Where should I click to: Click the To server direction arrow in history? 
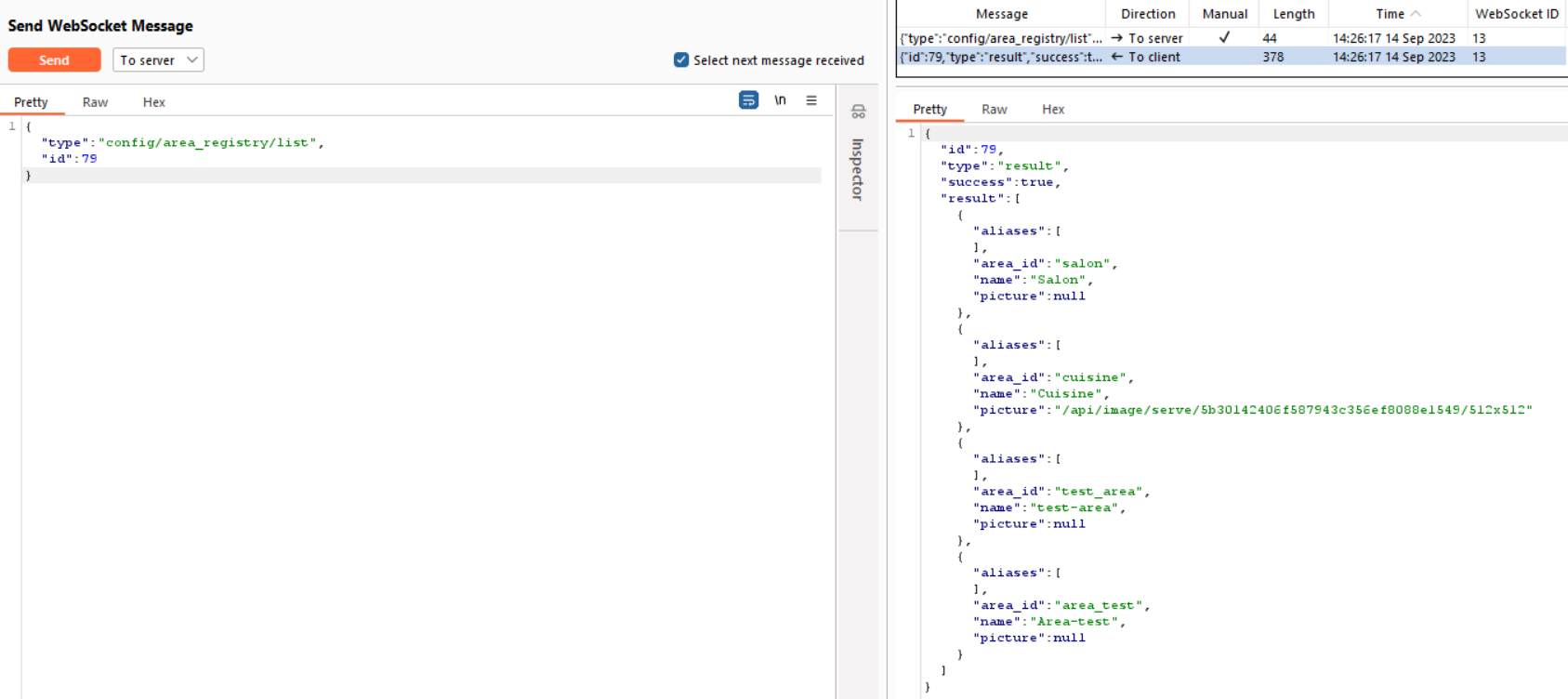tap(1117, 38)
